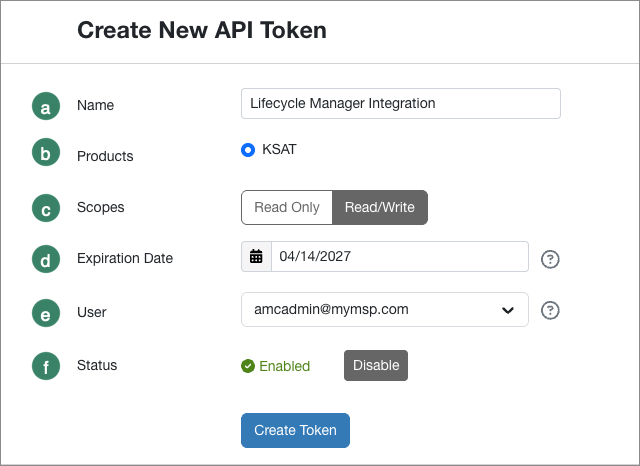Click the green 'f' step marker

click(45, 366)
